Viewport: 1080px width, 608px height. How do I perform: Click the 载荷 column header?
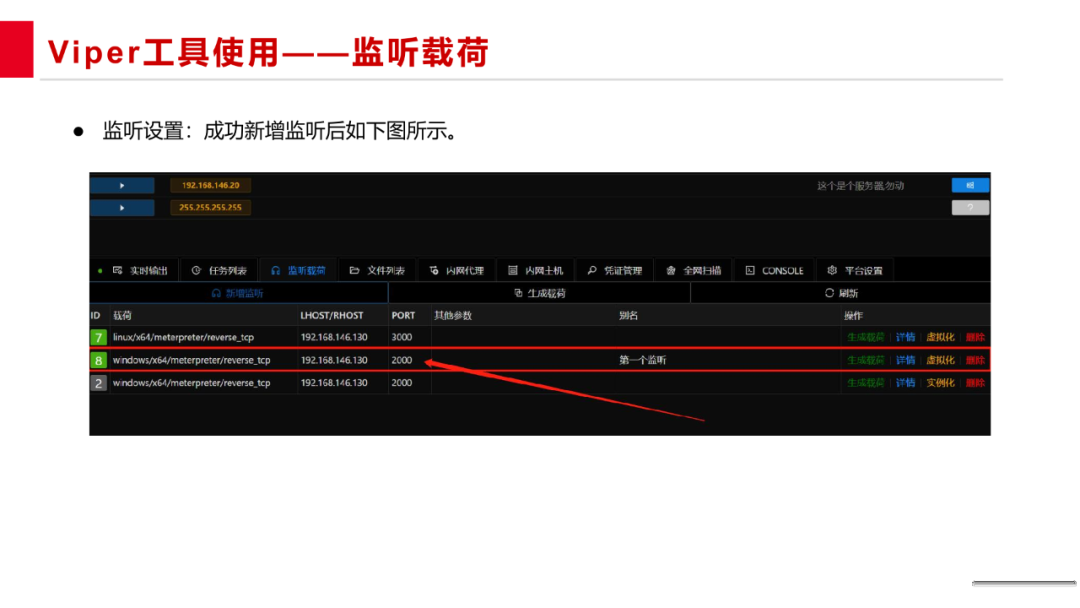[x=123, y=315]
